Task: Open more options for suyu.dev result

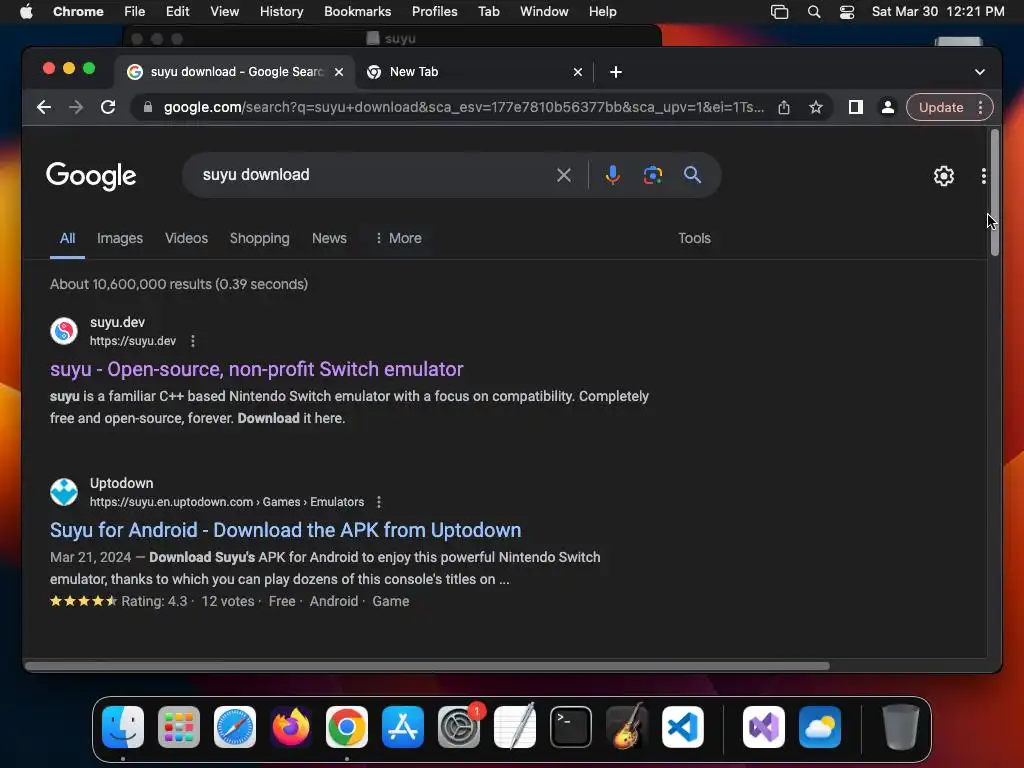Action: 193,341
